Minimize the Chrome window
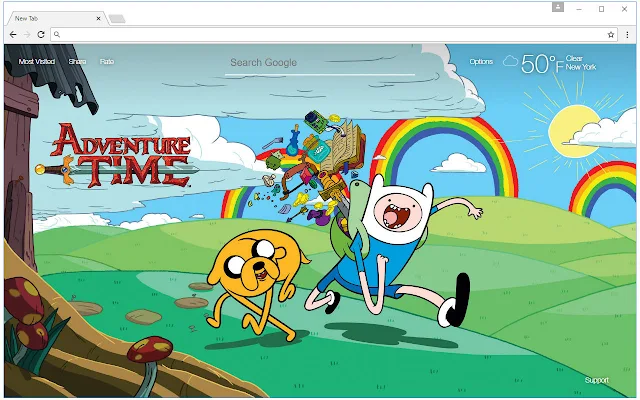 point(579,9)
